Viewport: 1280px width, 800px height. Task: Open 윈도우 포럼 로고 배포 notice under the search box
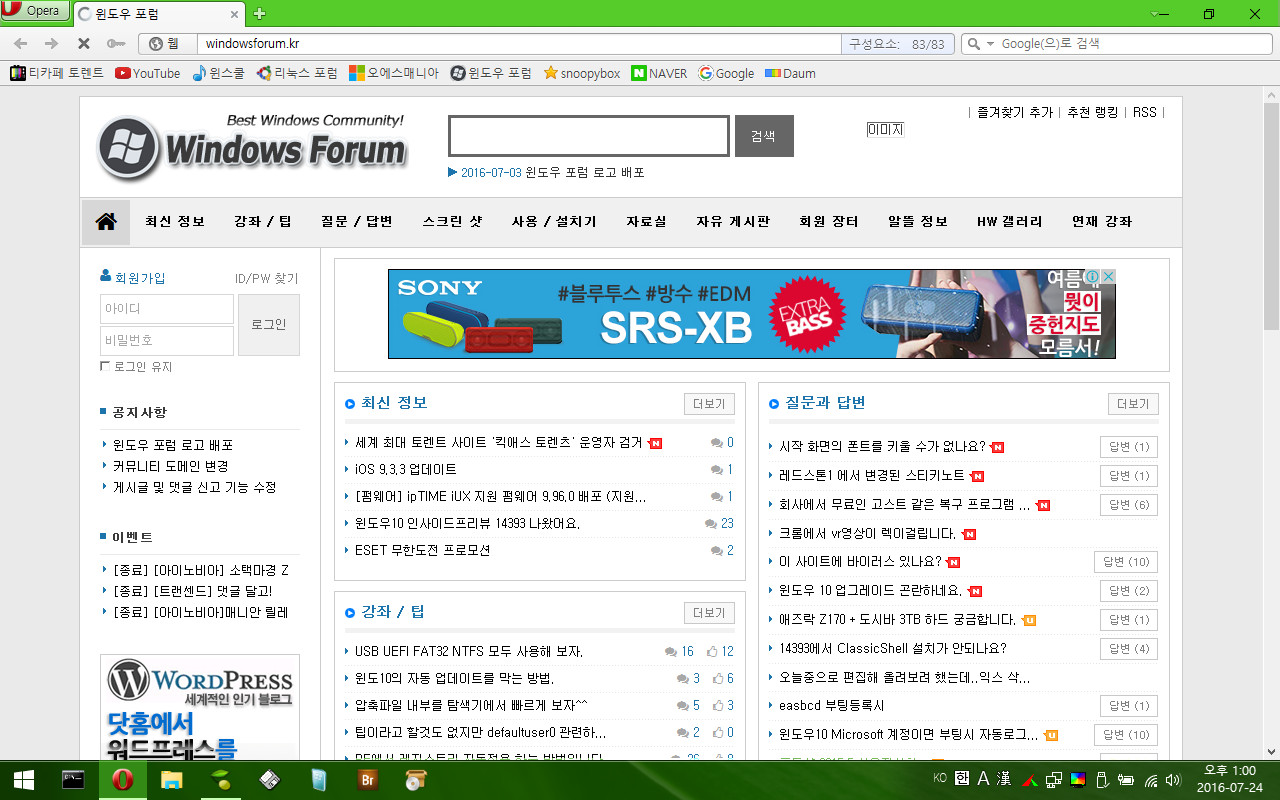click(584, 172)
